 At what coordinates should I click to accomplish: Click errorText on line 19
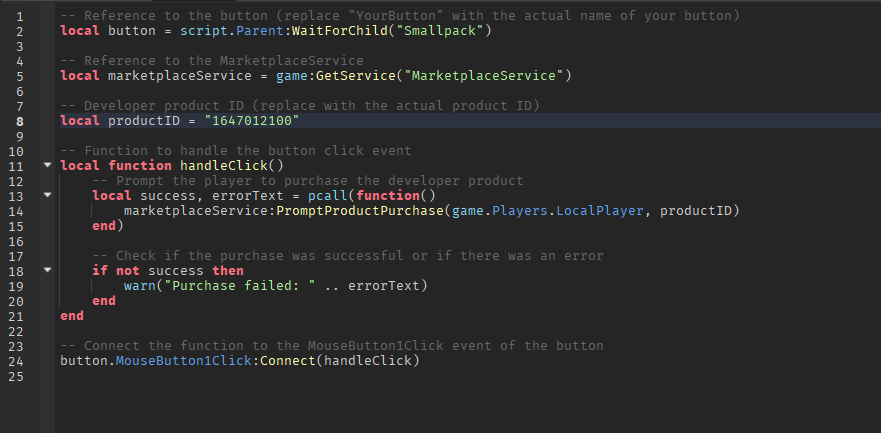[384, 286]
